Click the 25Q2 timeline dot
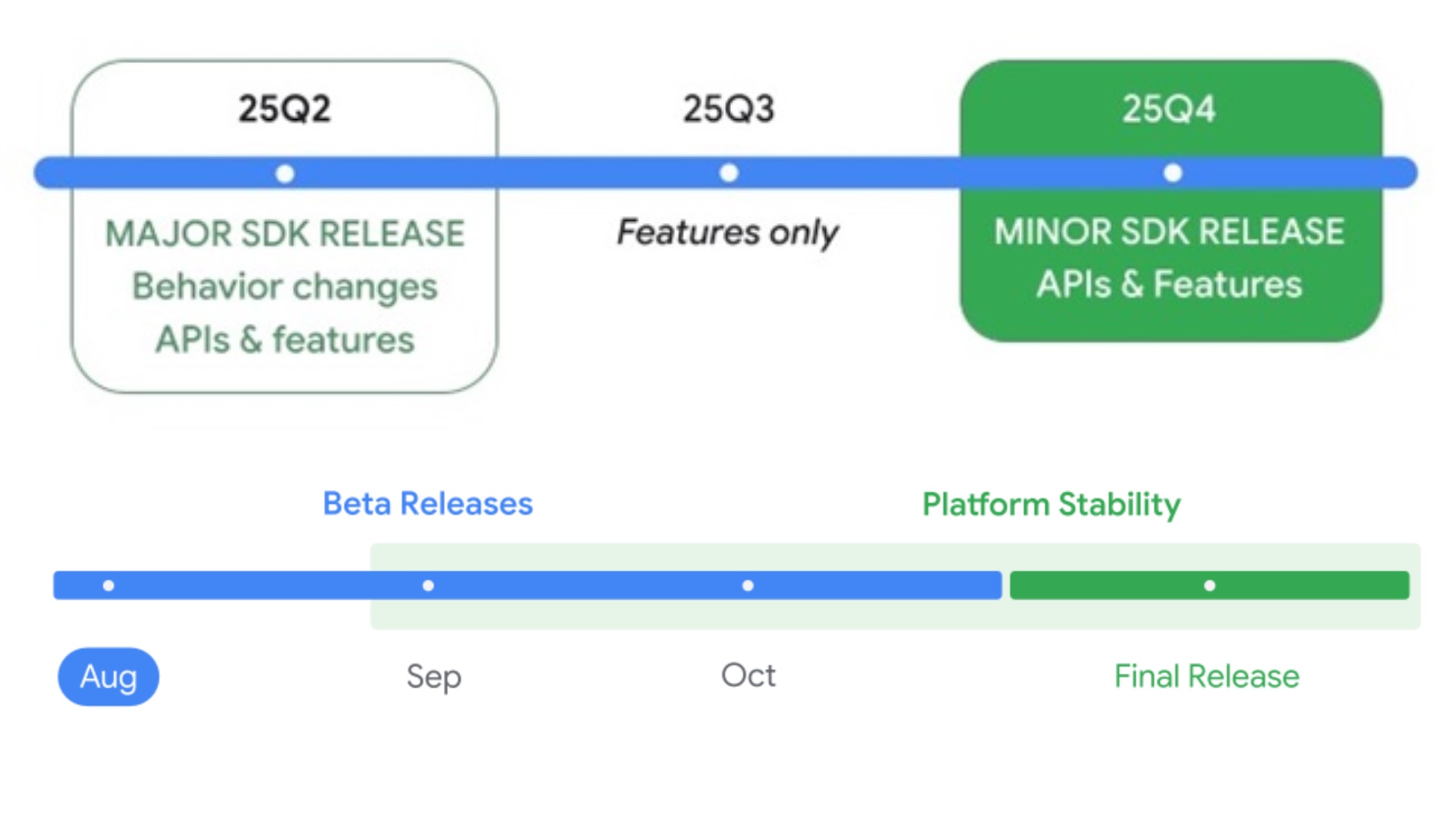This screenshot has height=819, width=1456. pos(285,174)
